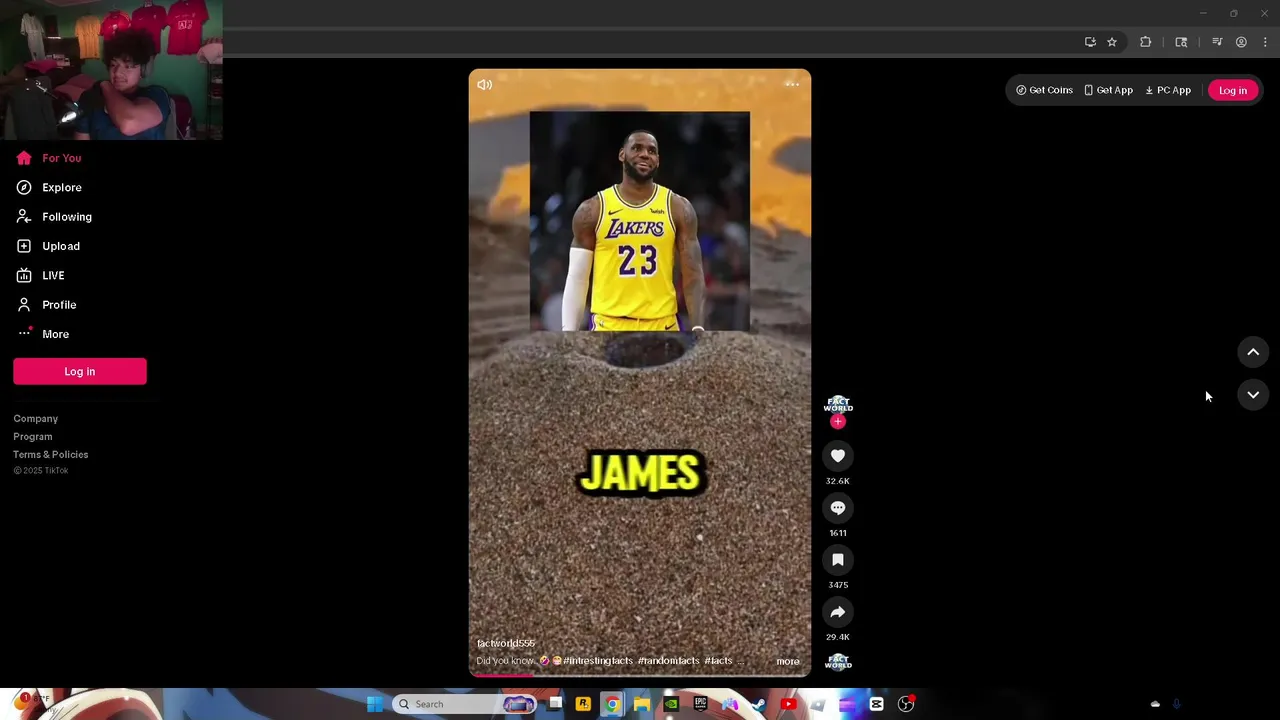Open the Profile page
The image size is (1280, 720).
tap(46, 305)
